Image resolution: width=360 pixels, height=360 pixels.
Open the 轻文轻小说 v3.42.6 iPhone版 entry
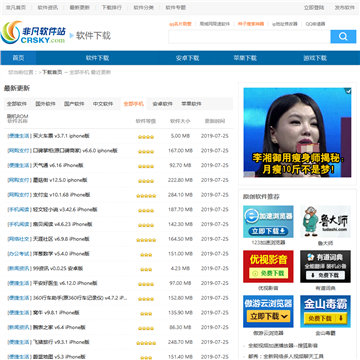[65, 210]
